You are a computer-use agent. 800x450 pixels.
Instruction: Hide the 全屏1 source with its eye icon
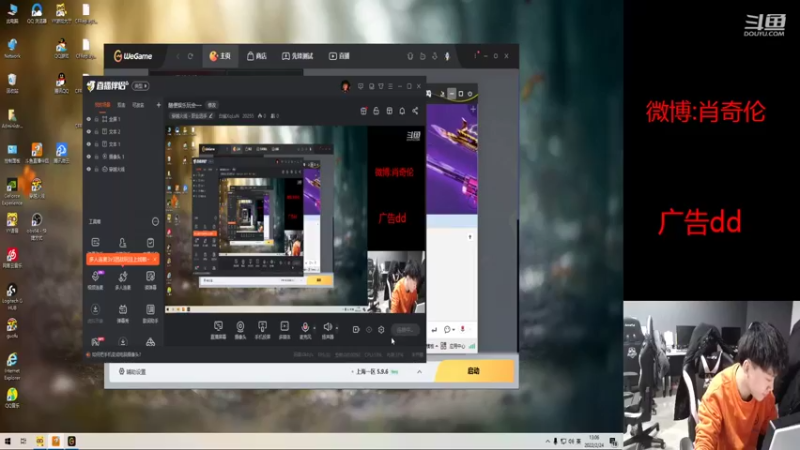point(89,119)
